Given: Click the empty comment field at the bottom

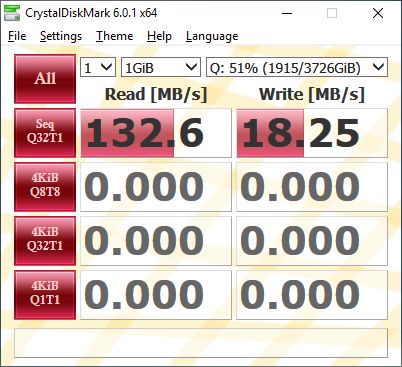Looking at the screenshot, I should coord(201,343).
